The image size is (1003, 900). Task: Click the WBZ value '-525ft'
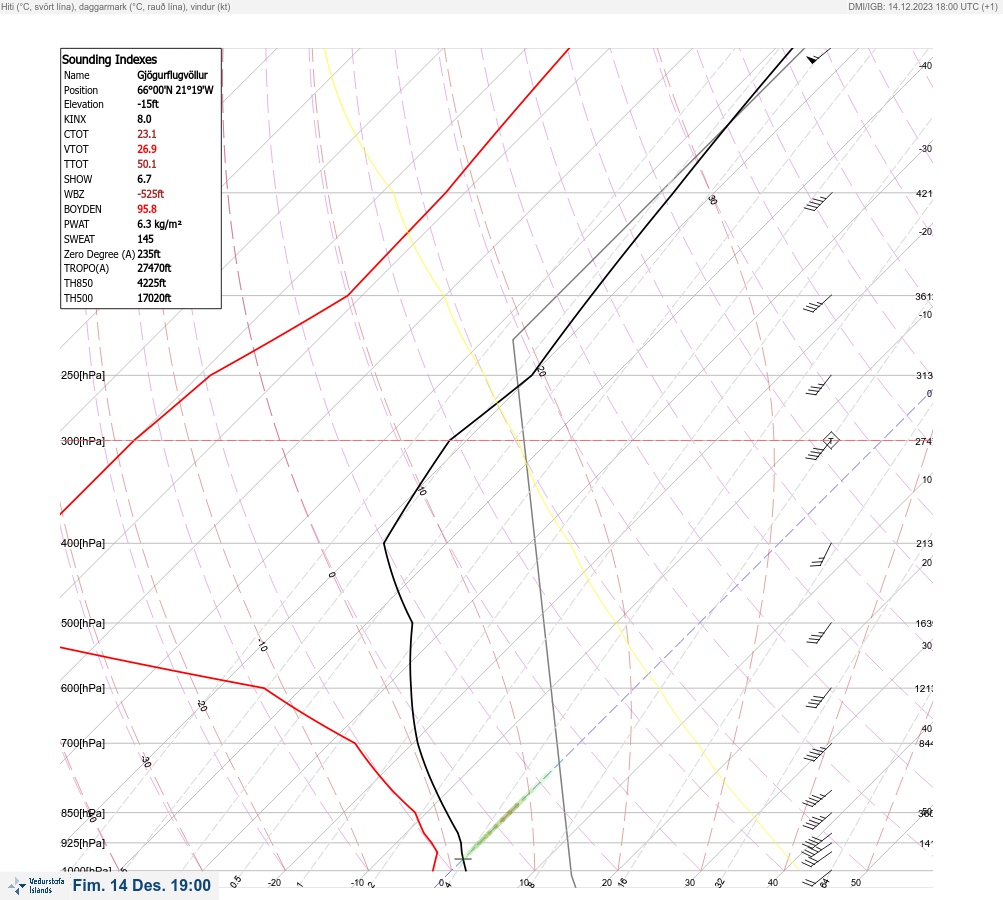pyautogui.click(x=150, y=194)
